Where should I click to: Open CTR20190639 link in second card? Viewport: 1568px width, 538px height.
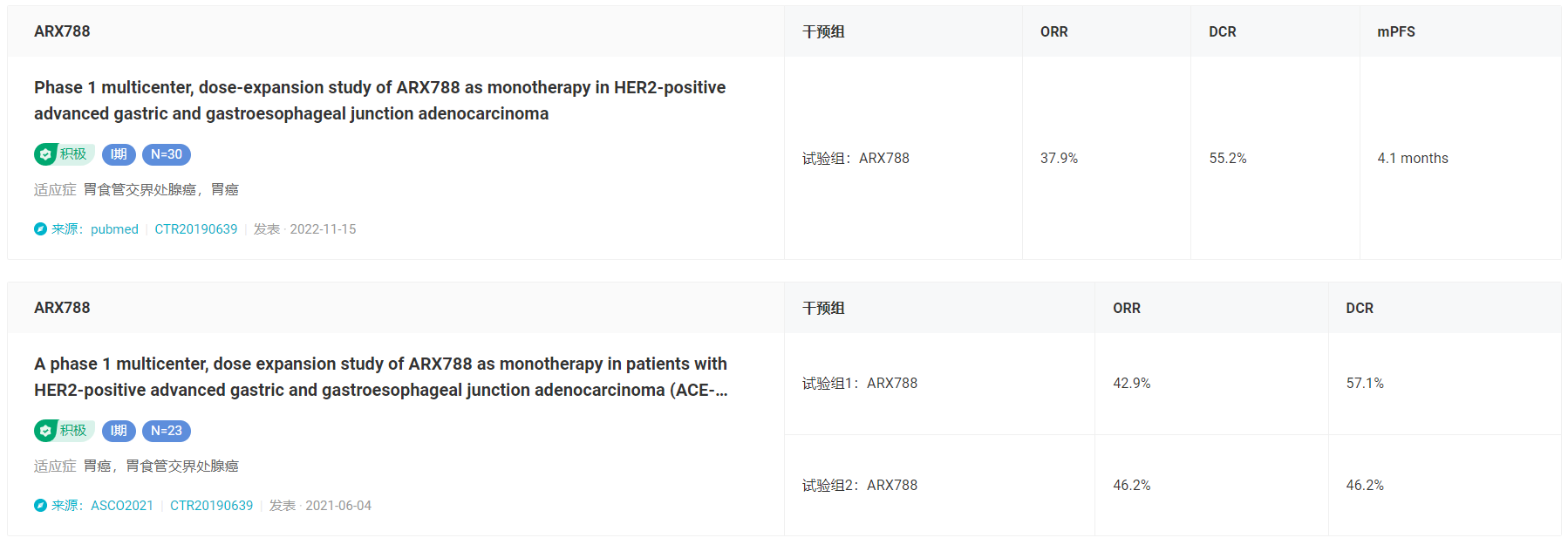[212, 506]
